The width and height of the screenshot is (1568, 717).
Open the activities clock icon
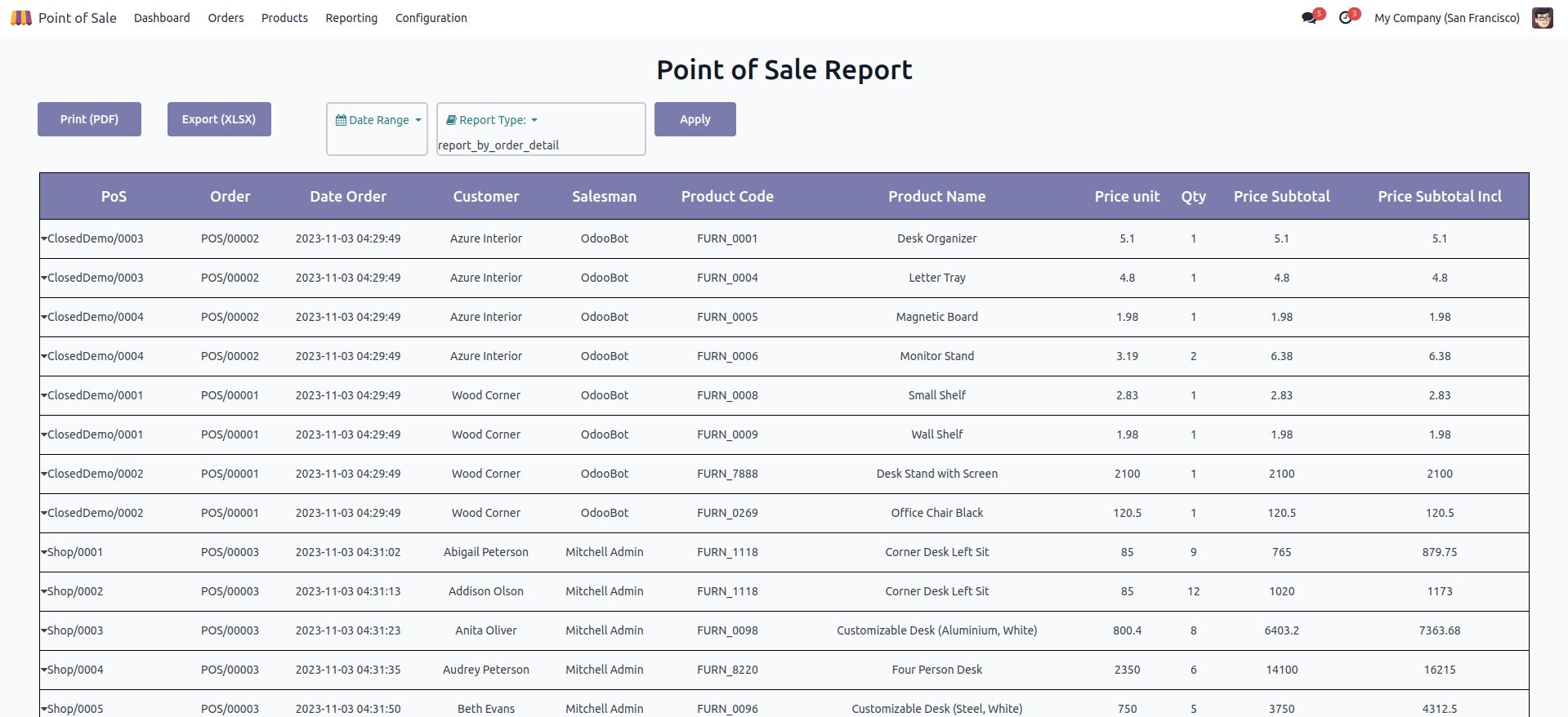1345,18
